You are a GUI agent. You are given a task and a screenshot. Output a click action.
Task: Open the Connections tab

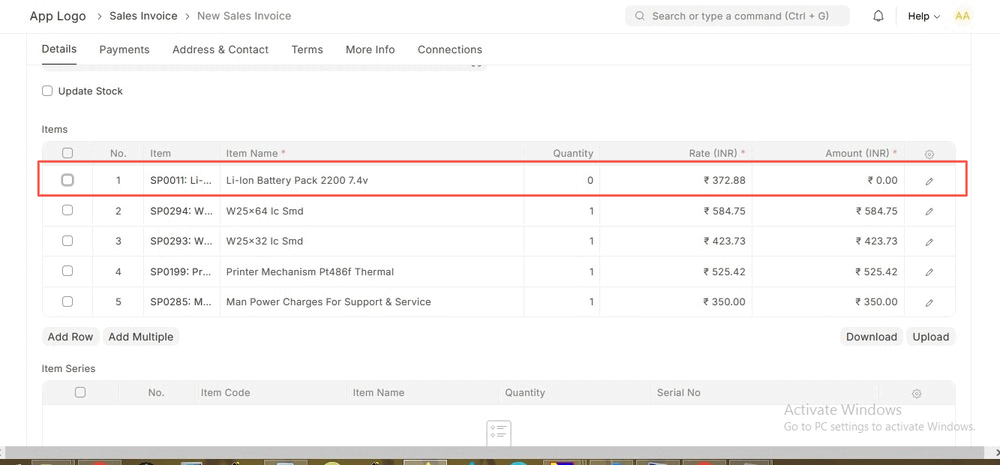point(450,50)
